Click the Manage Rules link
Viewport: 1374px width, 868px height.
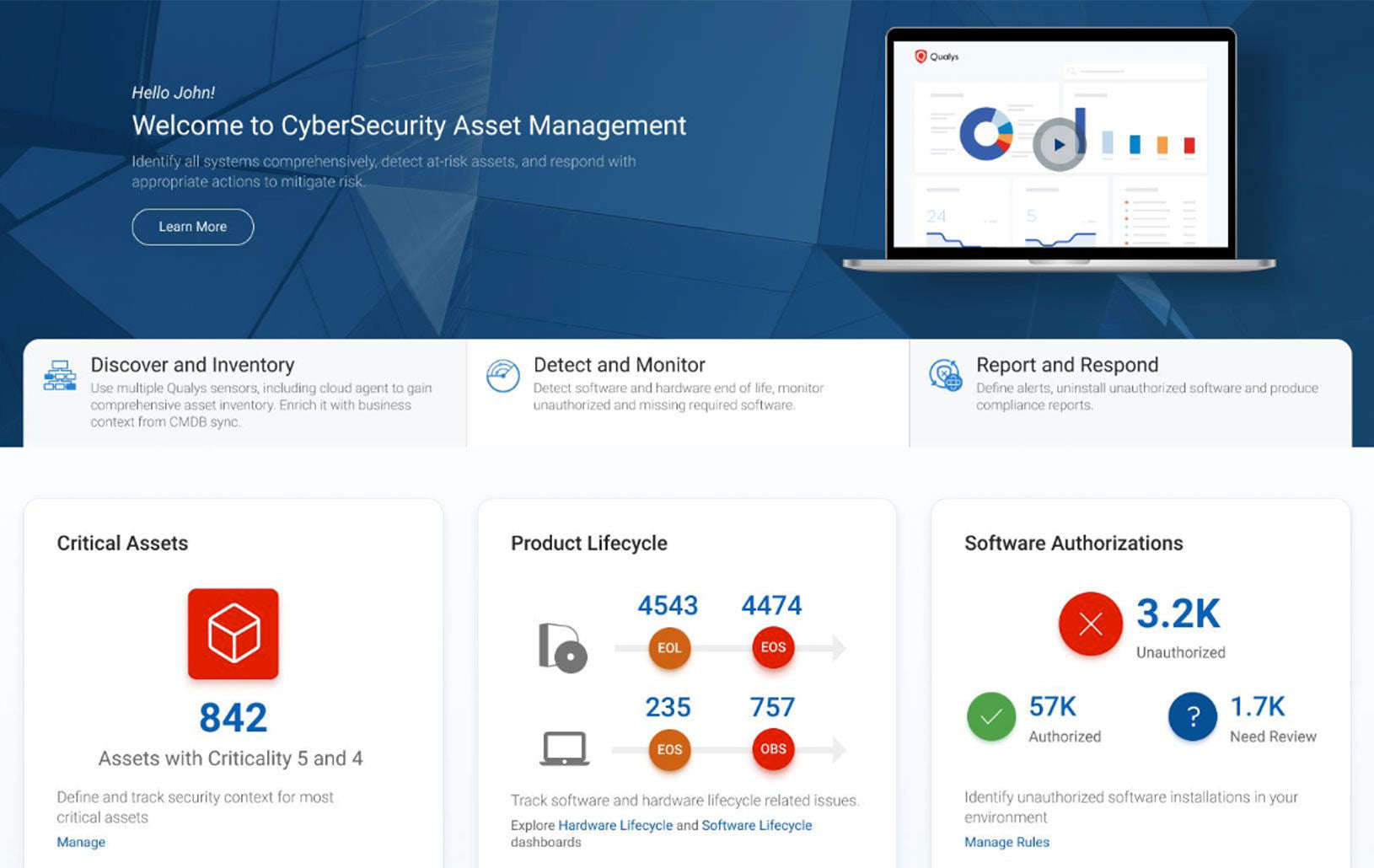[x=1006, y=842]
